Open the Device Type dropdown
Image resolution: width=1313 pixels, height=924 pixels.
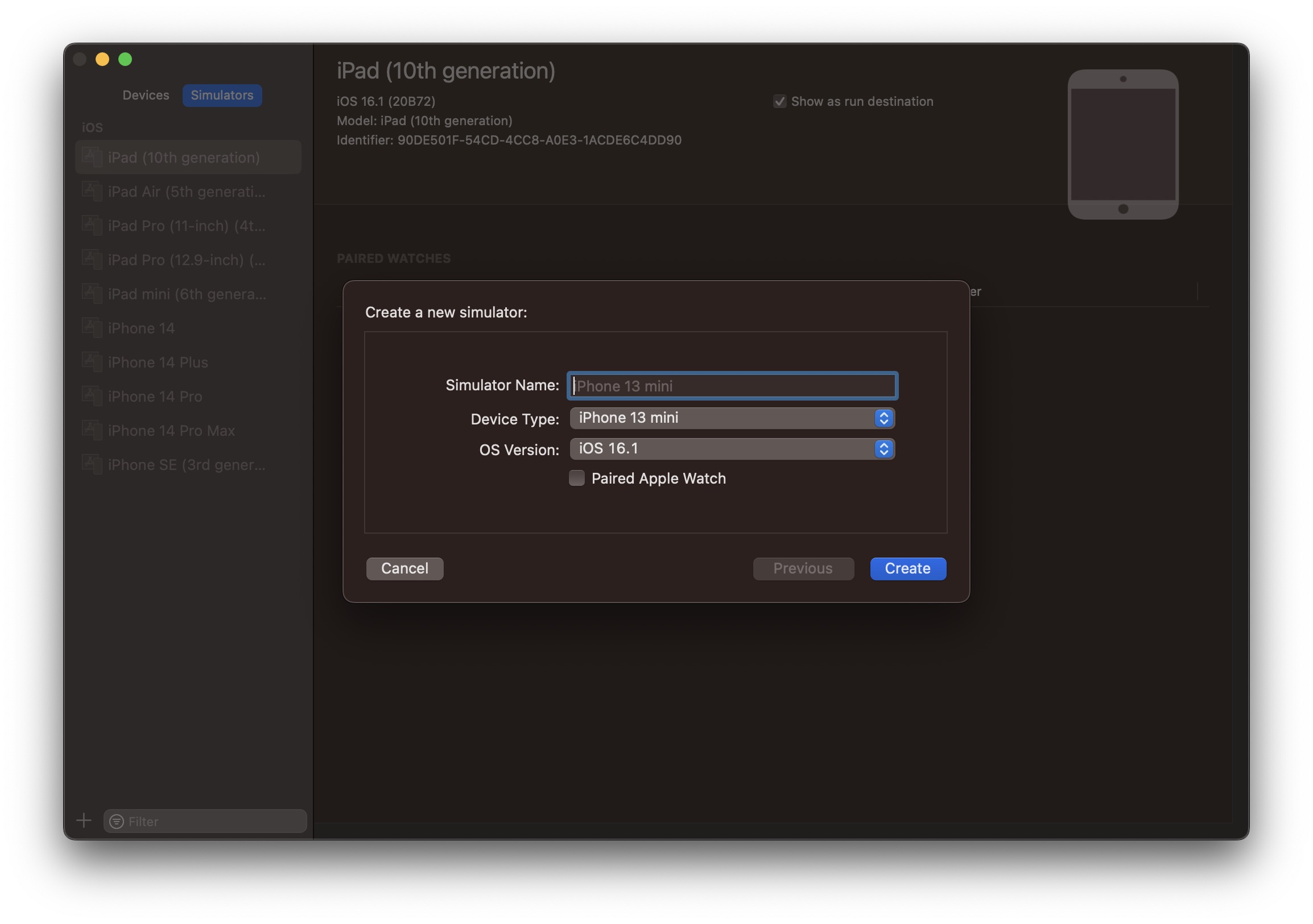click(x=732, y=418)
